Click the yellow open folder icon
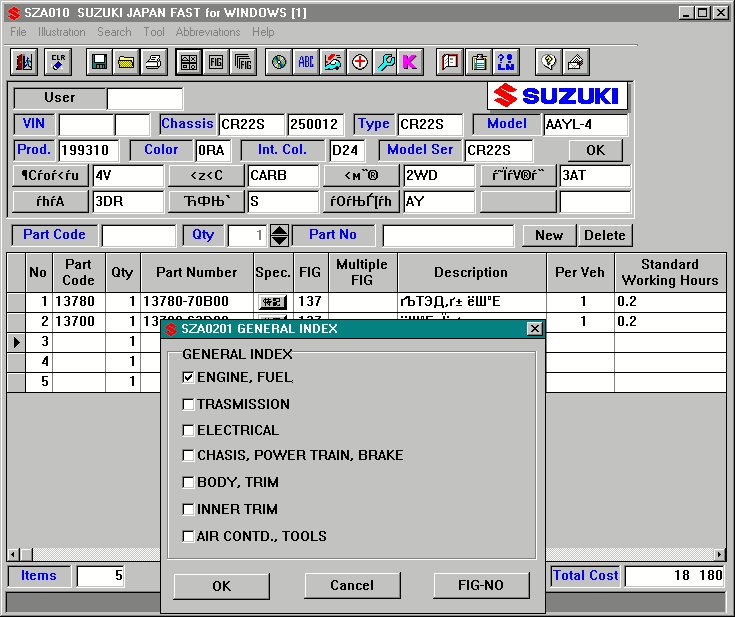The image size is (735, 617). coord(126,62)
